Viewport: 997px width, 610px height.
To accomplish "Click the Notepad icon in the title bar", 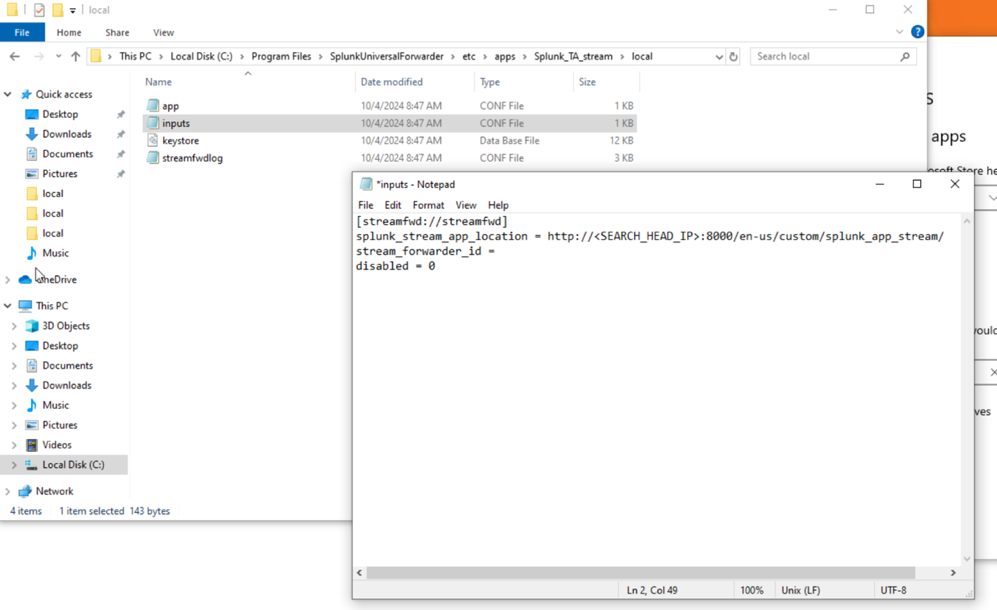I will point(363,184).
